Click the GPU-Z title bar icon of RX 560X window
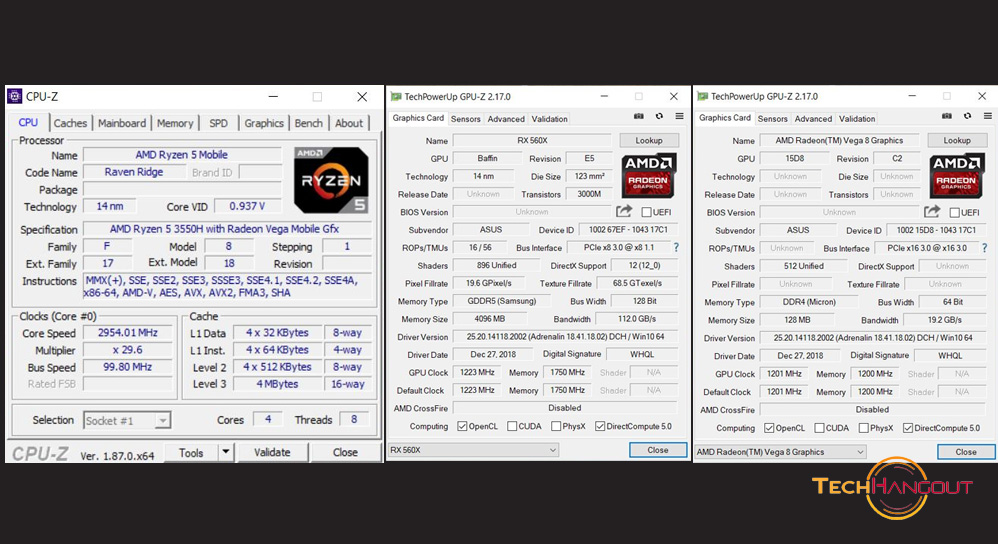This screenshot has width=998, height=544. pos(396,97)
